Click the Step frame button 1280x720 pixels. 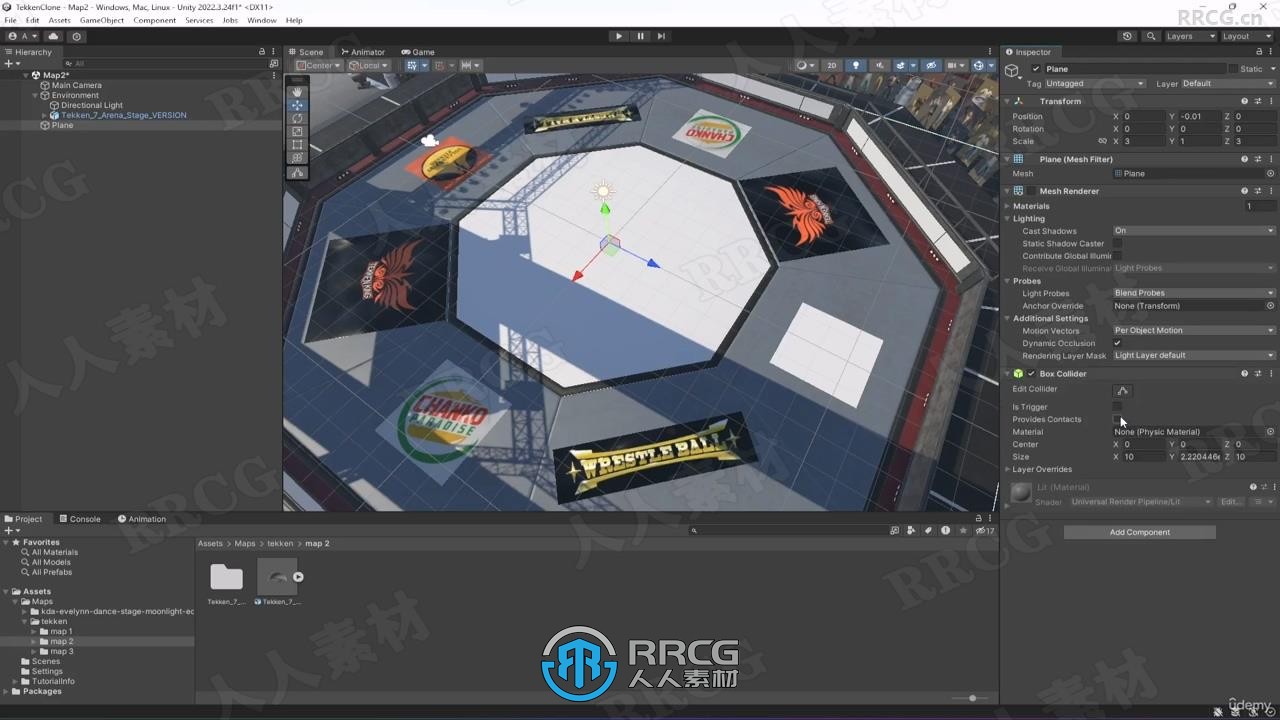[661, 36]
